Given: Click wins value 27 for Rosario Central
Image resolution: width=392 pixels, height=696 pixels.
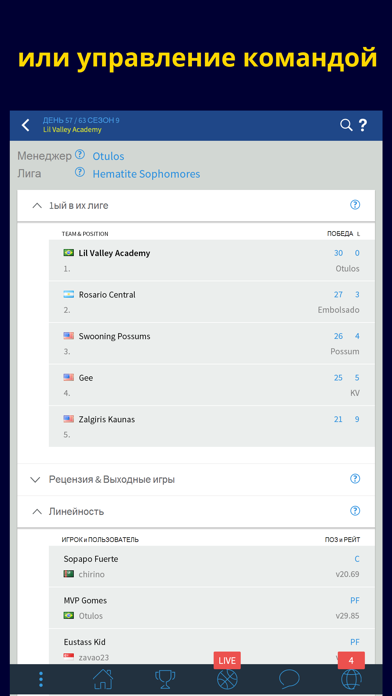Looking at the screenshot, I should tap(338, 295).
